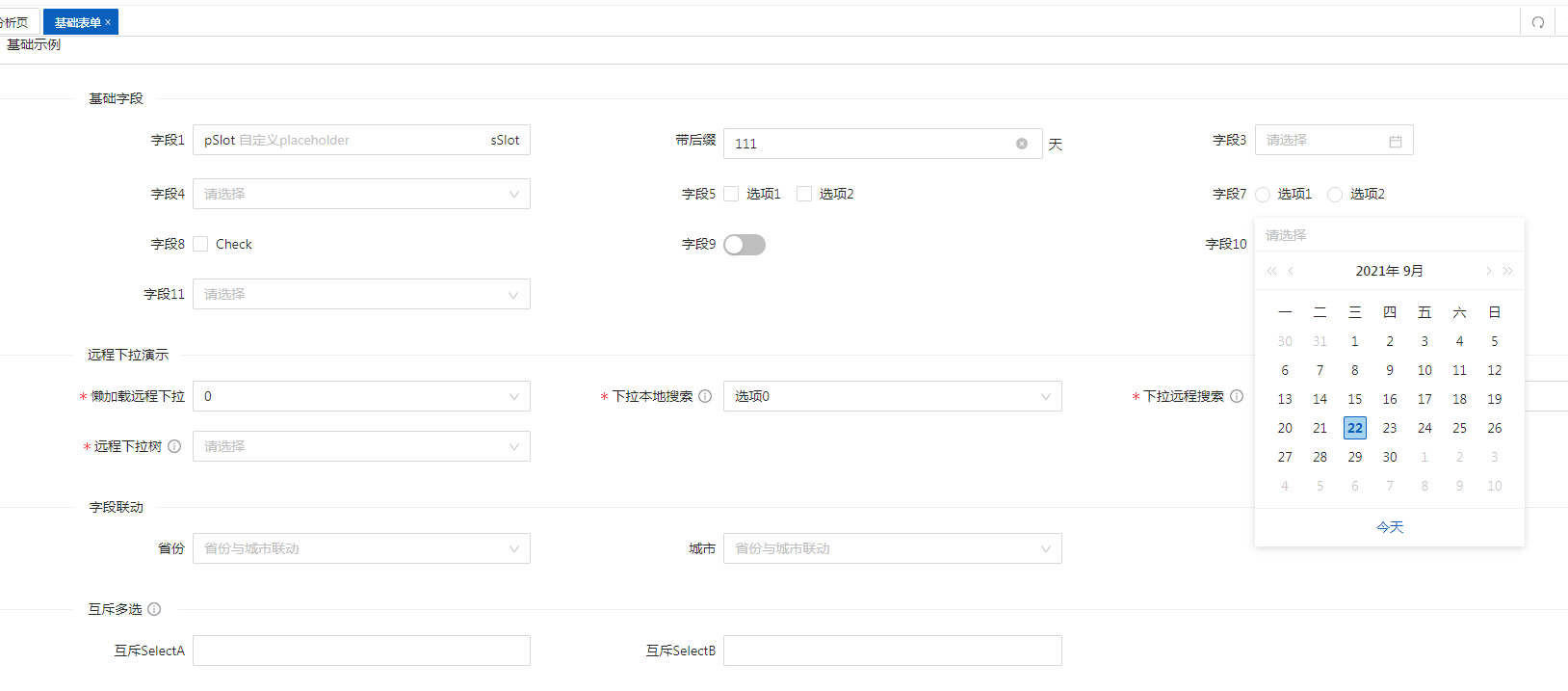
Task: Select date 22 in the calendar
Action: click(x=1355, y=428)
